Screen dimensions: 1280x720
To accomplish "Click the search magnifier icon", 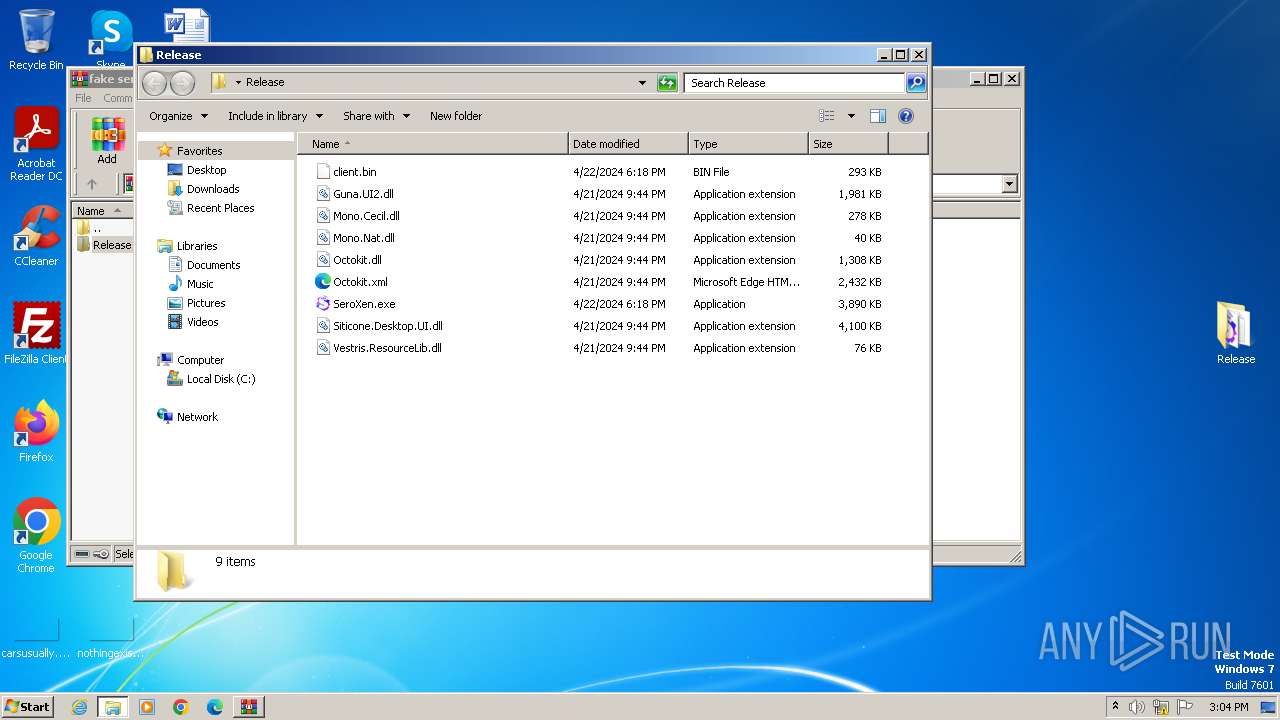I will (916, 83).
